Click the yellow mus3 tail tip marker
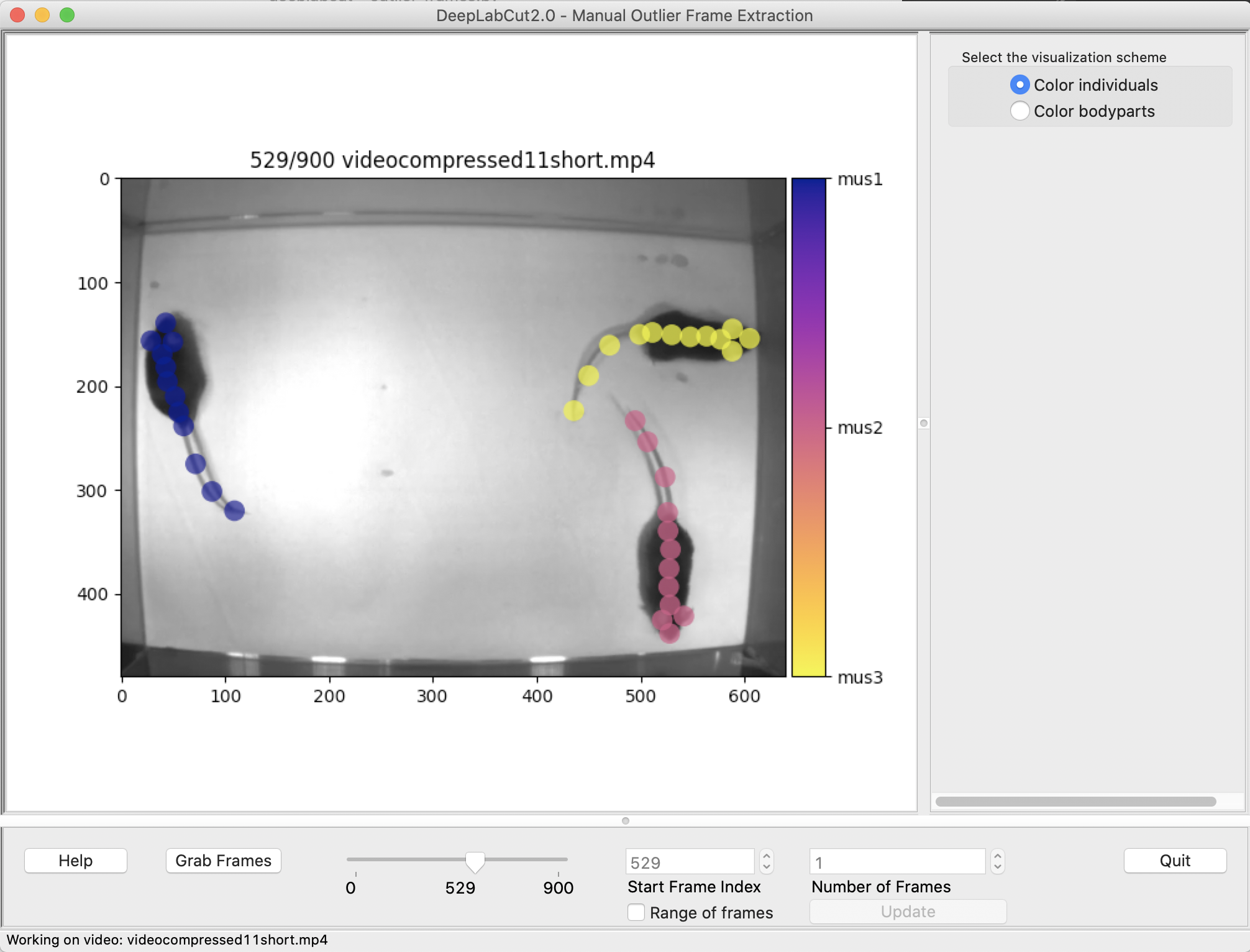1250x952 pixels. coord(573,410)
